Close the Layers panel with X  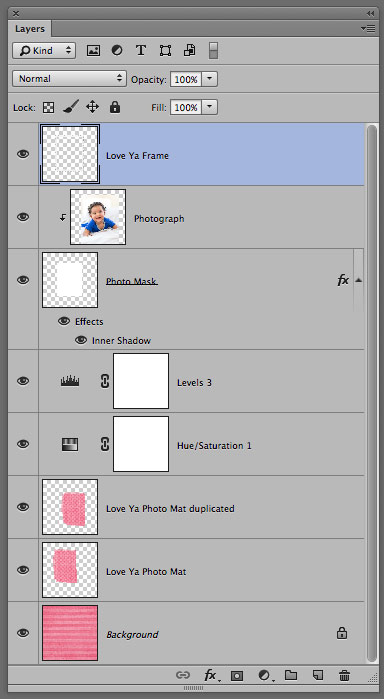16,13
